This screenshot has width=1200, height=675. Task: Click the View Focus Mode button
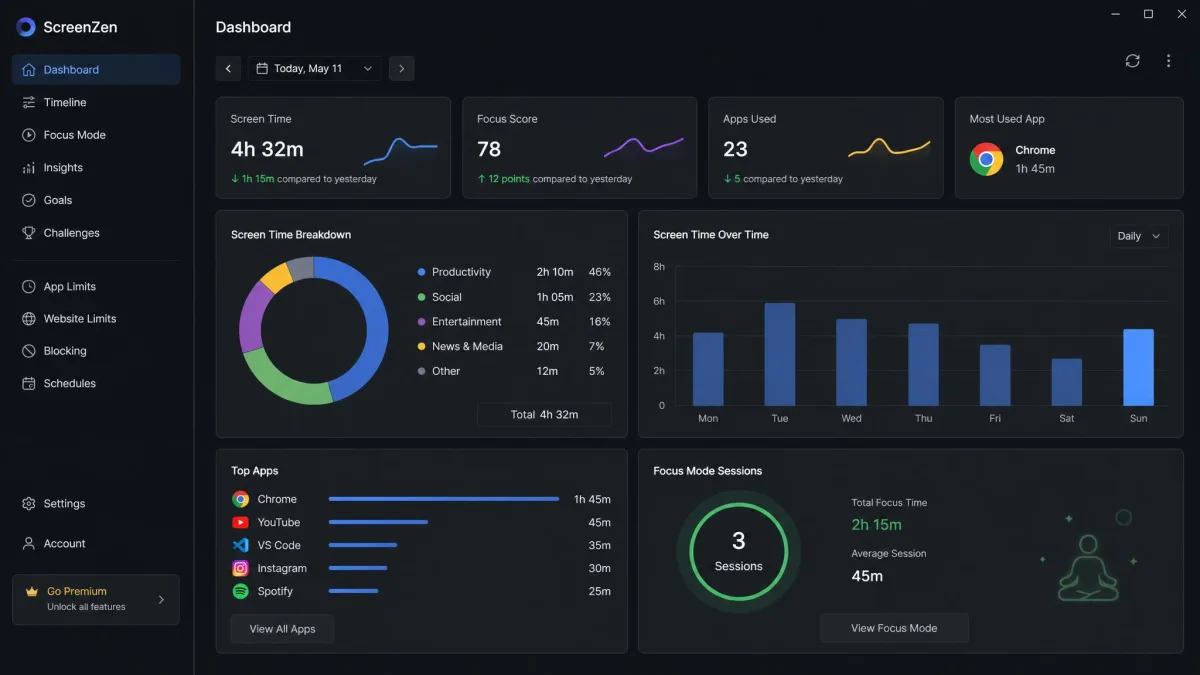pyautogui.click(x=894, y=628)
